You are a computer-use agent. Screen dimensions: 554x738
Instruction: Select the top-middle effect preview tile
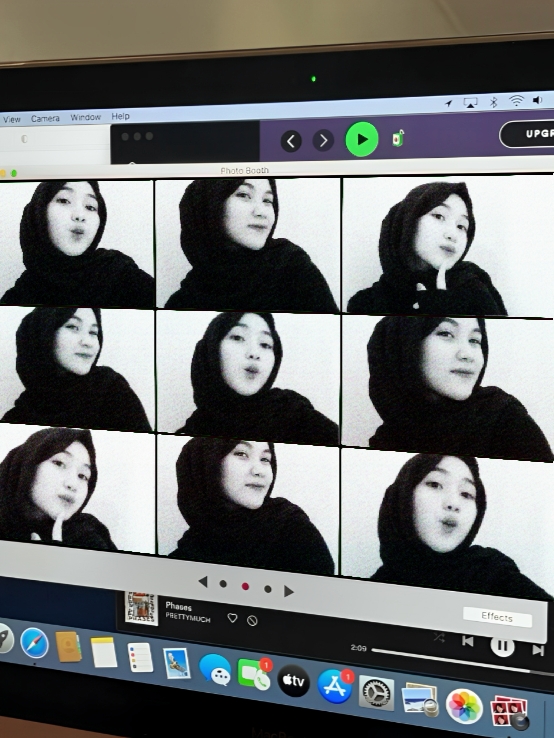click(x=248, y=245)
